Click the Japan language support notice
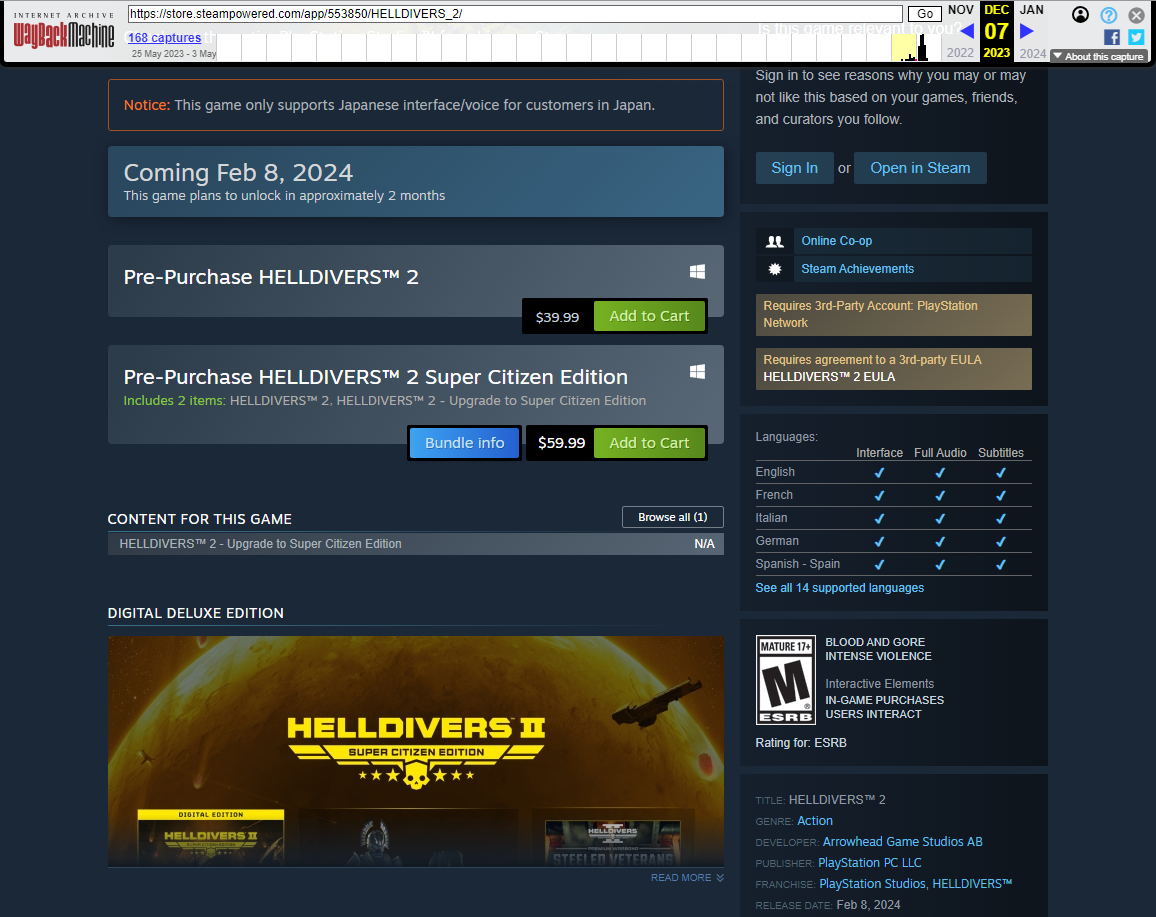This screenshot has width=1156, height=917. pos(416,105)
